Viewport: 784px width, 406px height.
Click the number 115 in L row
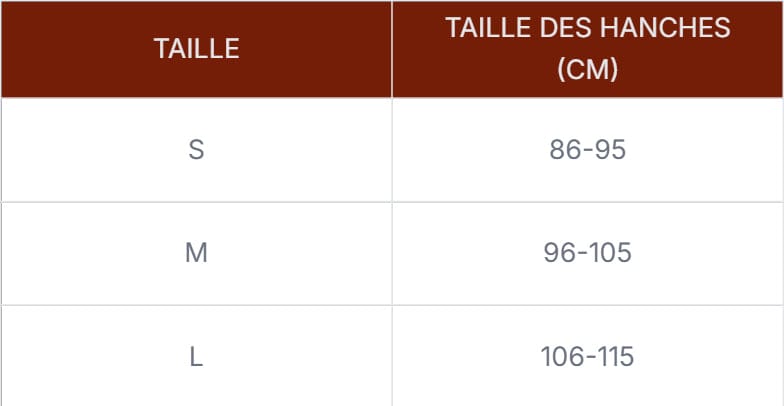618,357
